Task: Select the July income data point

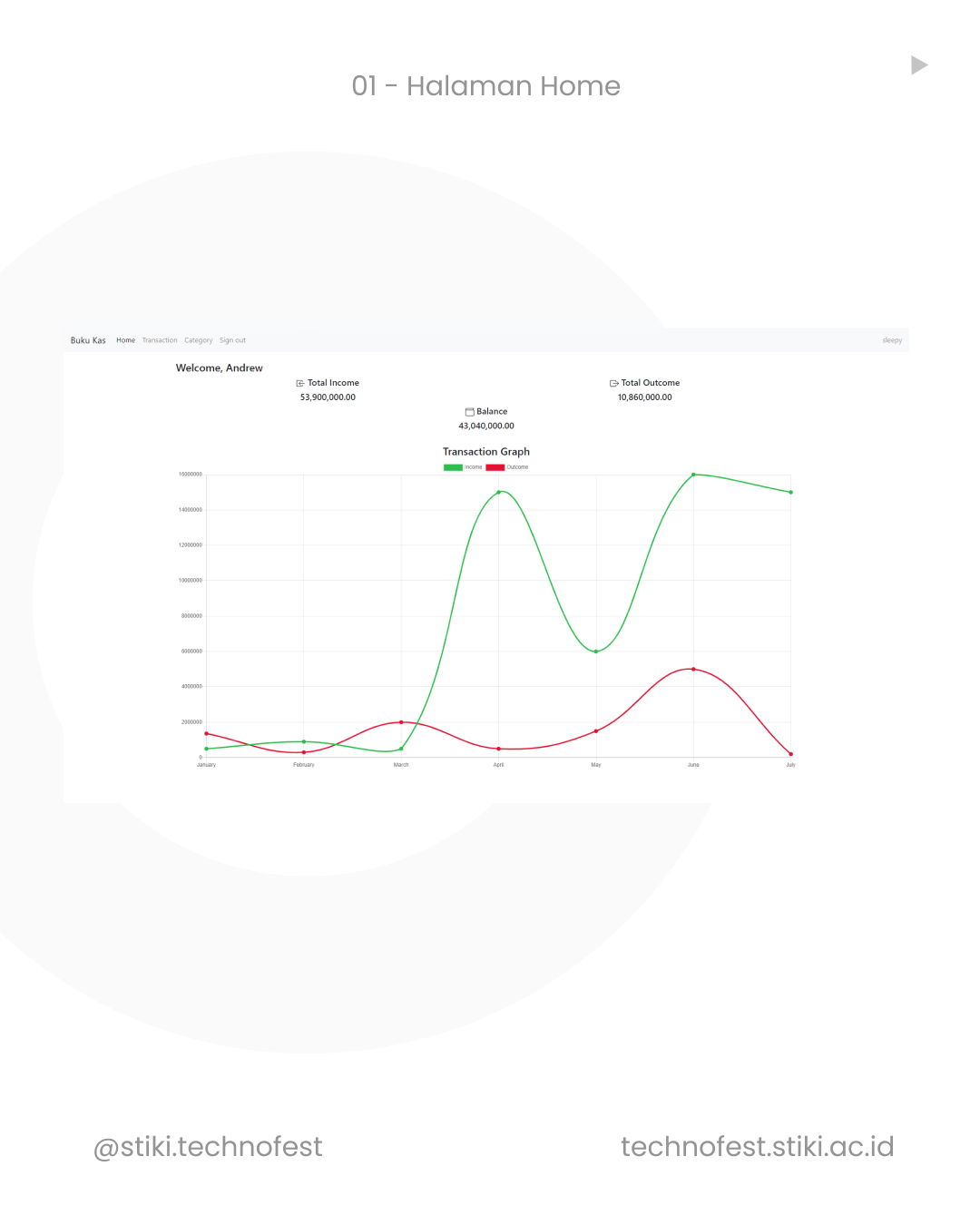Action: tap(790, 492)
